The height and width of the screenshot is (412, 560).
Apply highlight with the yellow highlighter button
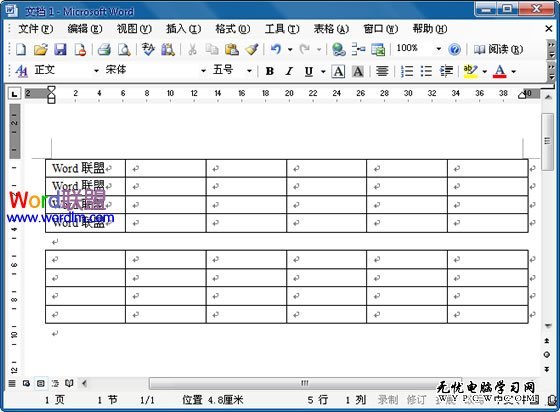click(x=471, y=71)
